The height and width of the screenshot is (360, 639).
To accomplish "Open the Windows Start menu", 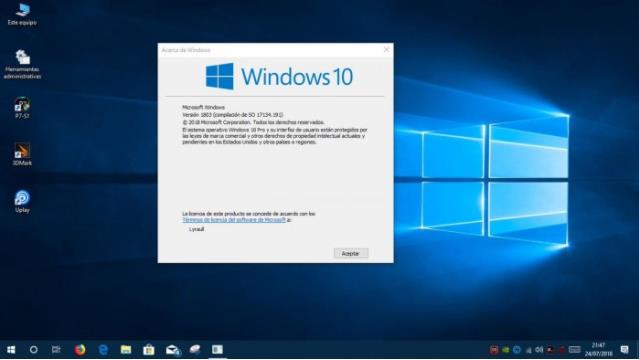I will pos(11,350).
